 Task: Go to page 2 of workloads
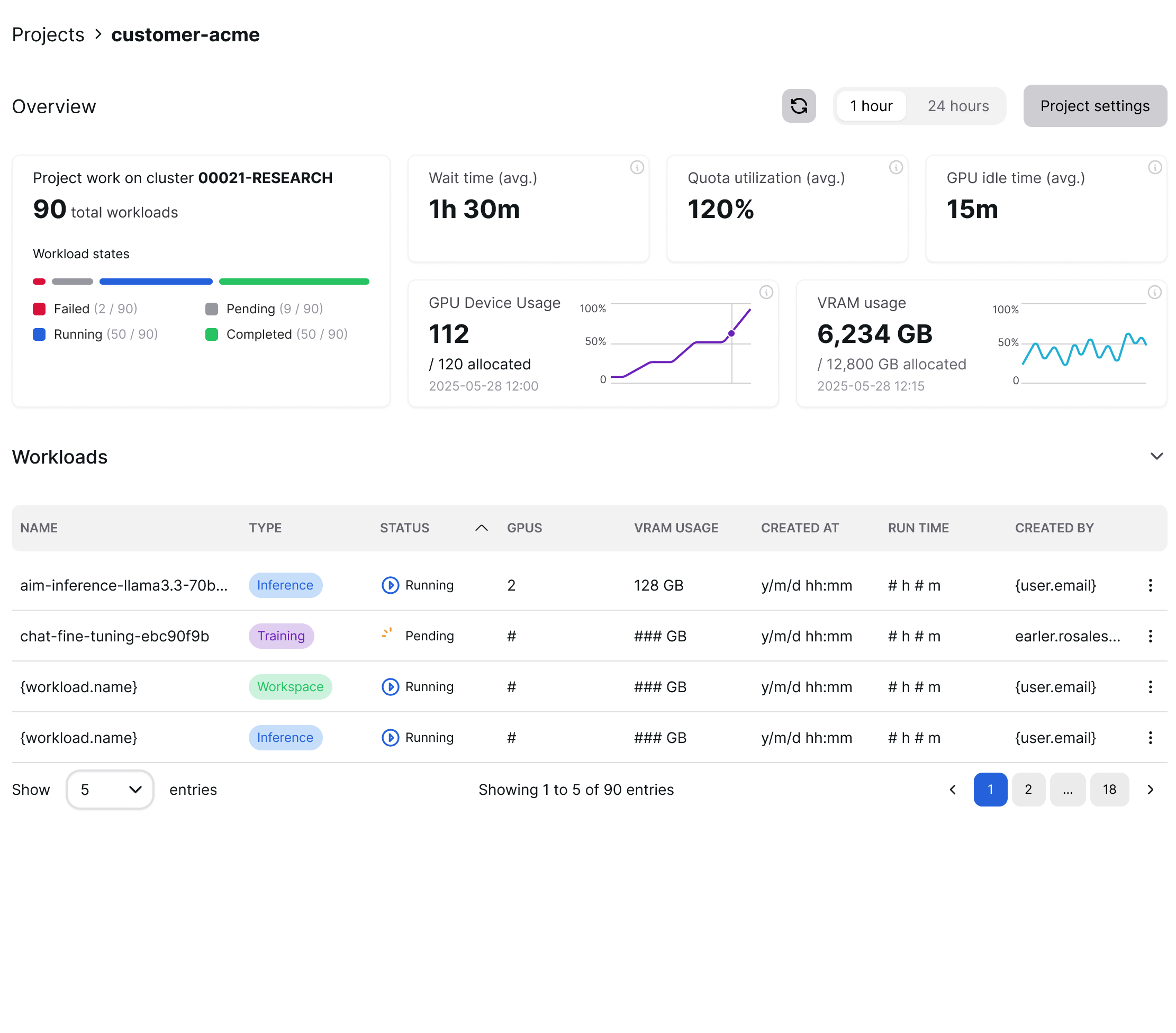pos(1028,790)
